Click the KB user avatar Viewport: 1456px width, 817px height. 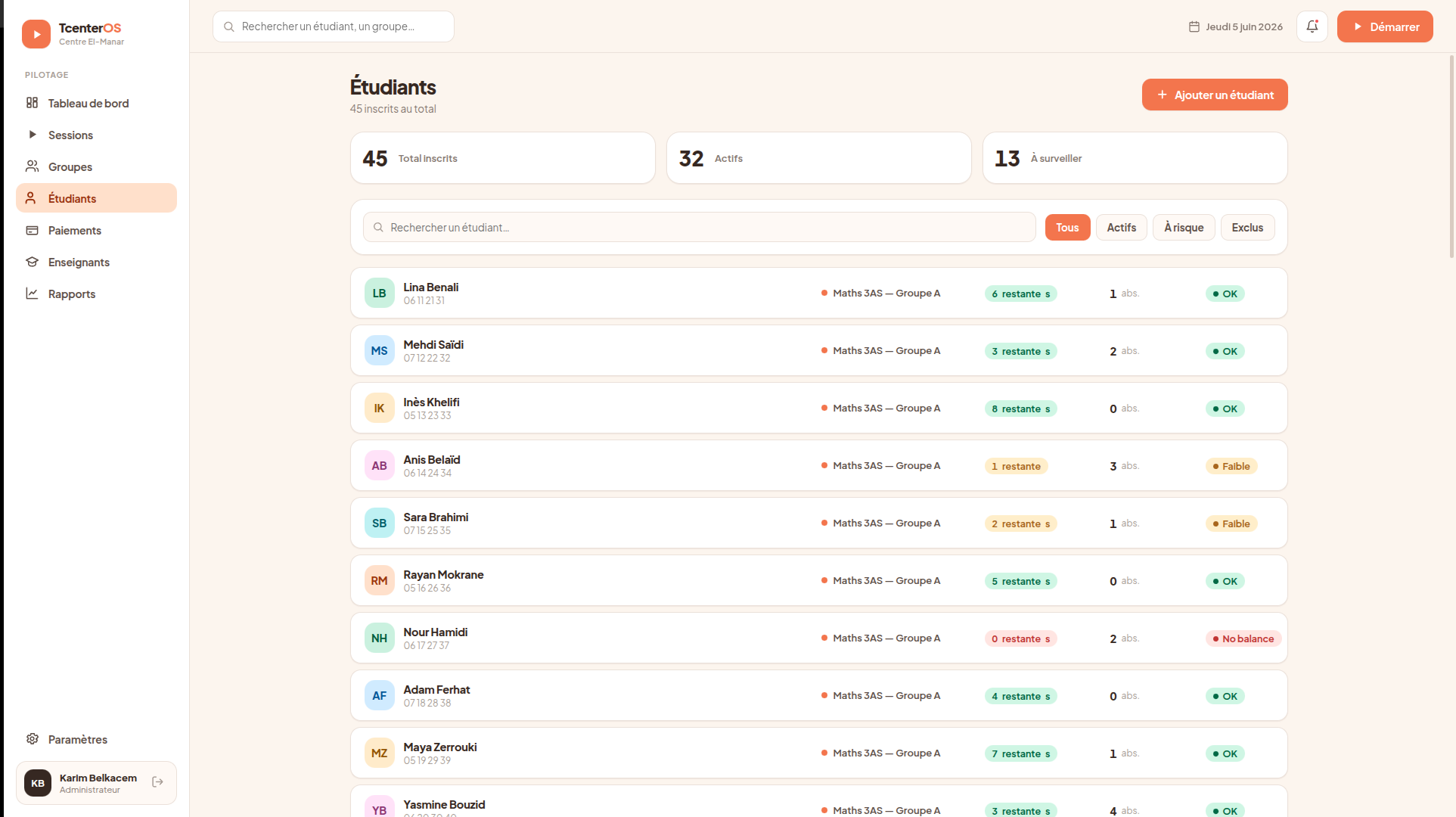(38, 783)
